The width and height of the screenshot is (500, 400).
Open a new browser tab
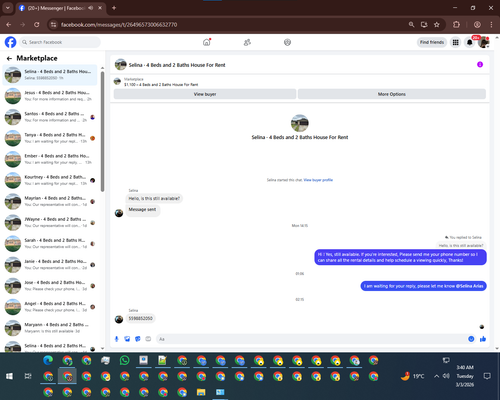[x=114, y=8]
